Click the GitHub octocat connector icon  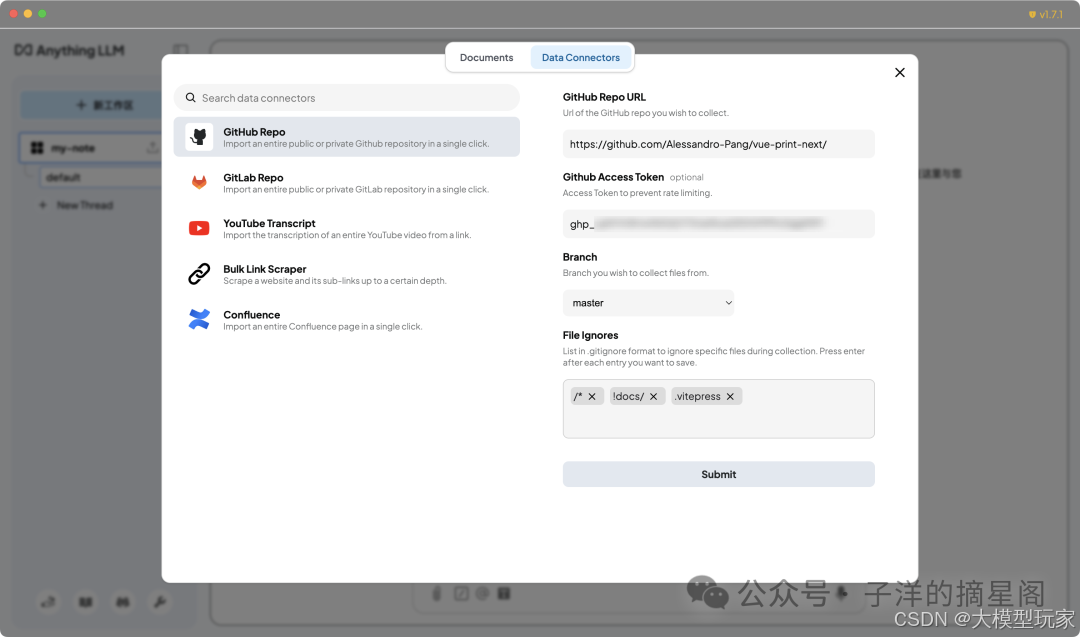tap(199, 136)
